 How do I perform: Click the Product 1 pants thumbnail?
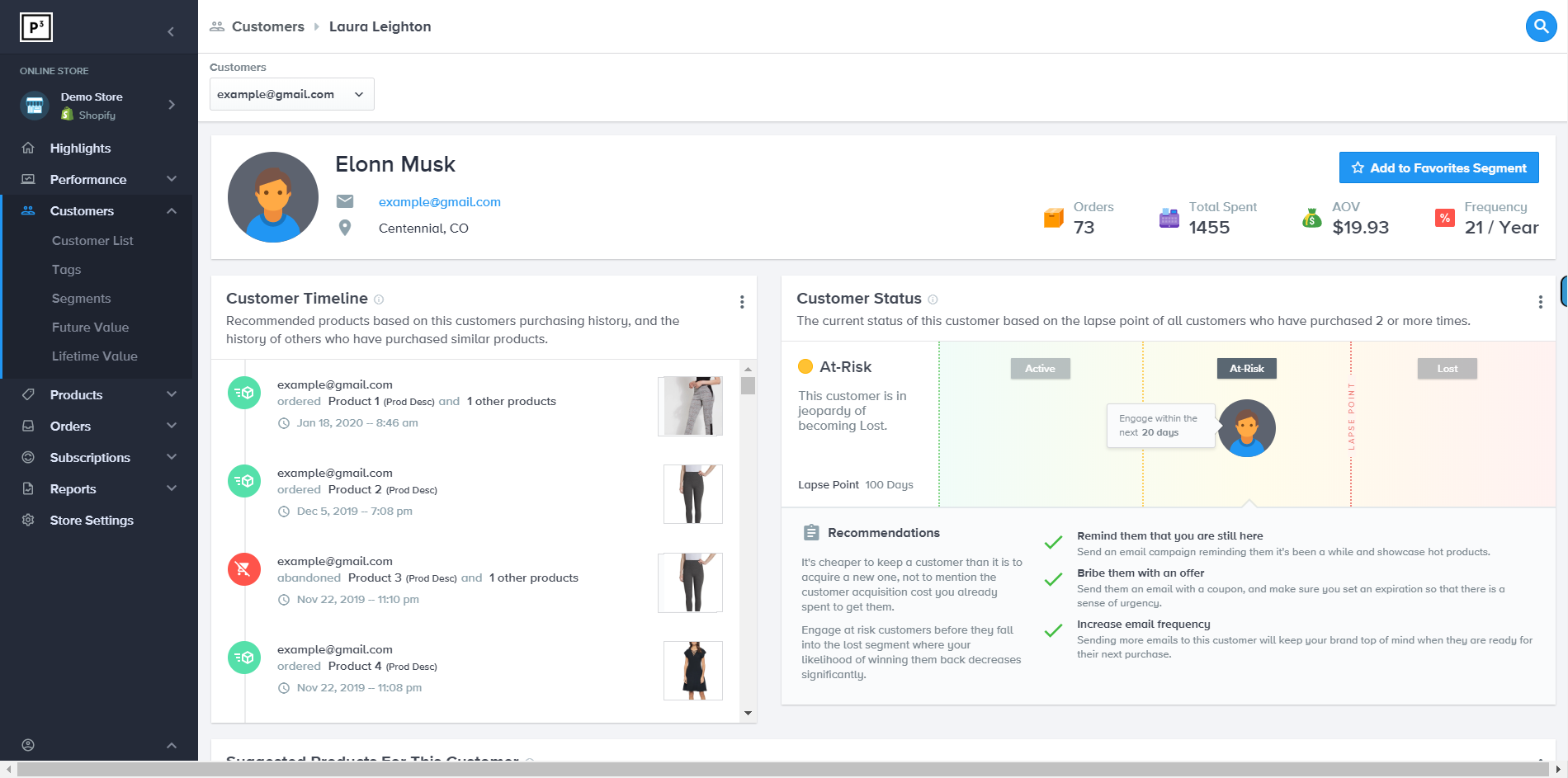click(690, 406)
